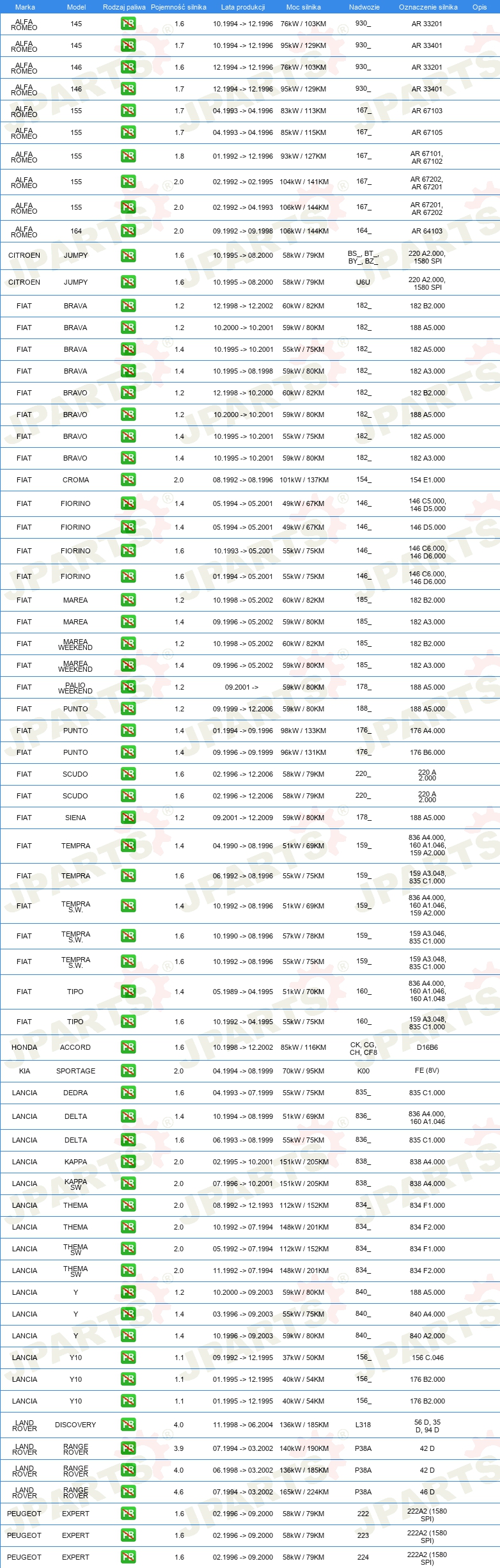Click the Nadwozie column header
Image resolution: width=500 pixels, height=1568 pixels.
(364, 7)
